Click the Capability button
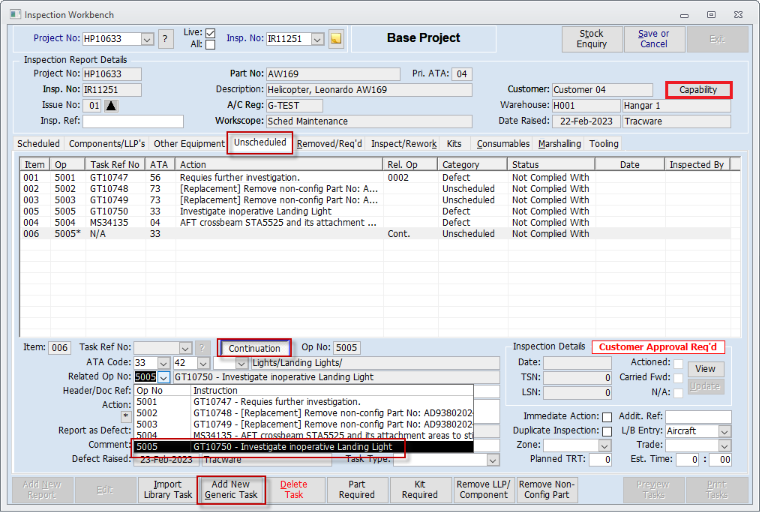760x512 pixels. pyautogui.click(x=698, y=90)
